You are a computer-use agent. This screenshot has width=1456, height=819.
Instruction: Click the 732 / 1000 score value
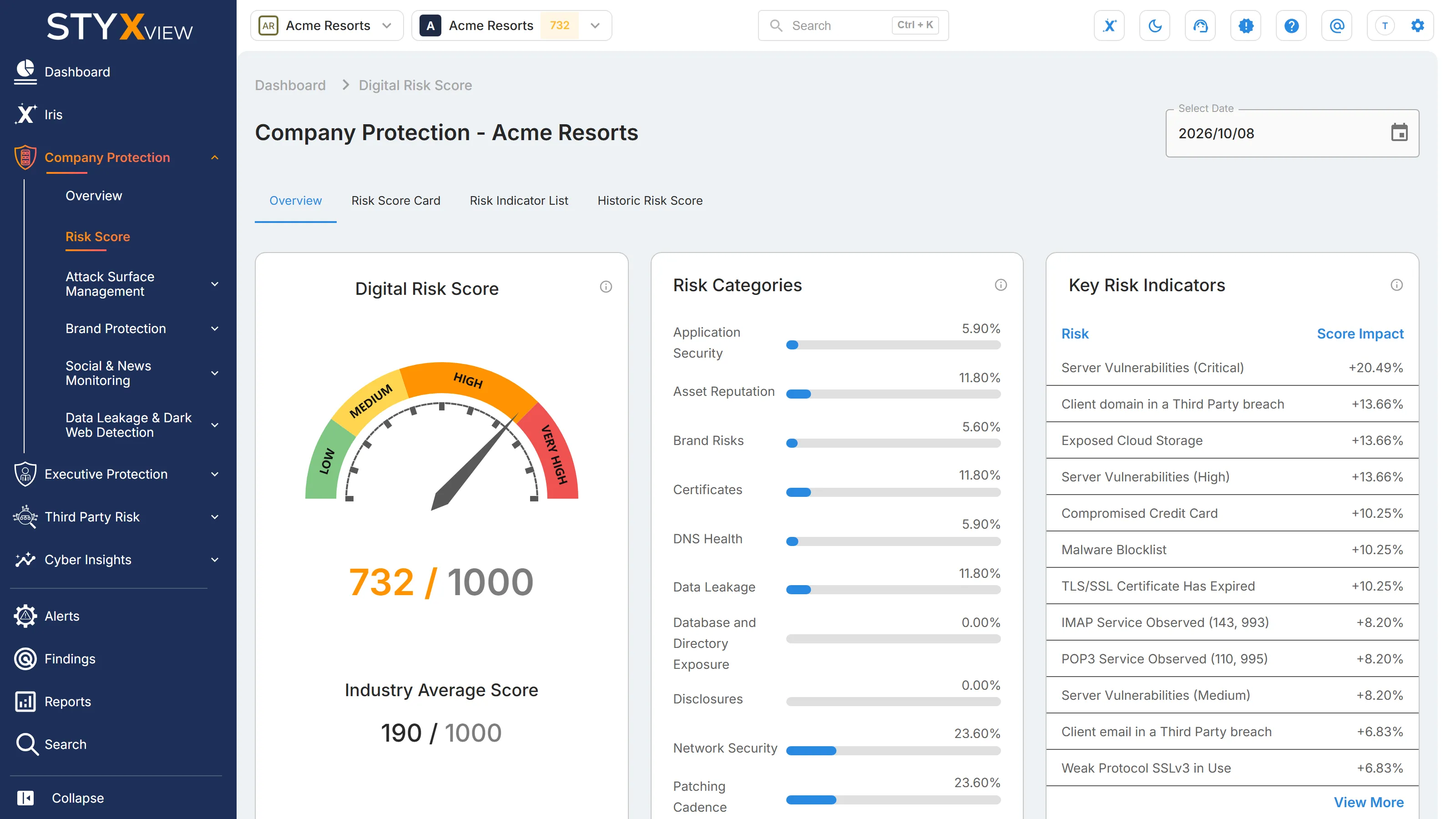tap(441, 582)
